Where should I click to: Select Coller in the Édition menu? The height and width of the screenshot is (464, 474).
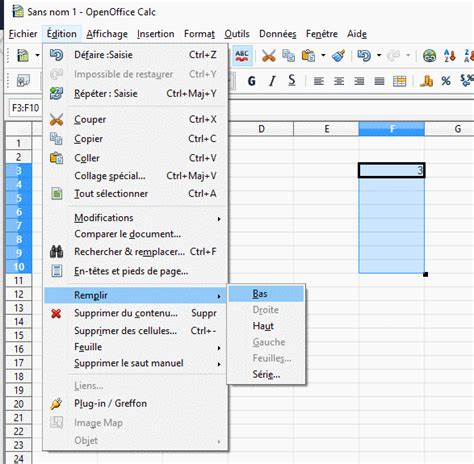coord(135,158)
